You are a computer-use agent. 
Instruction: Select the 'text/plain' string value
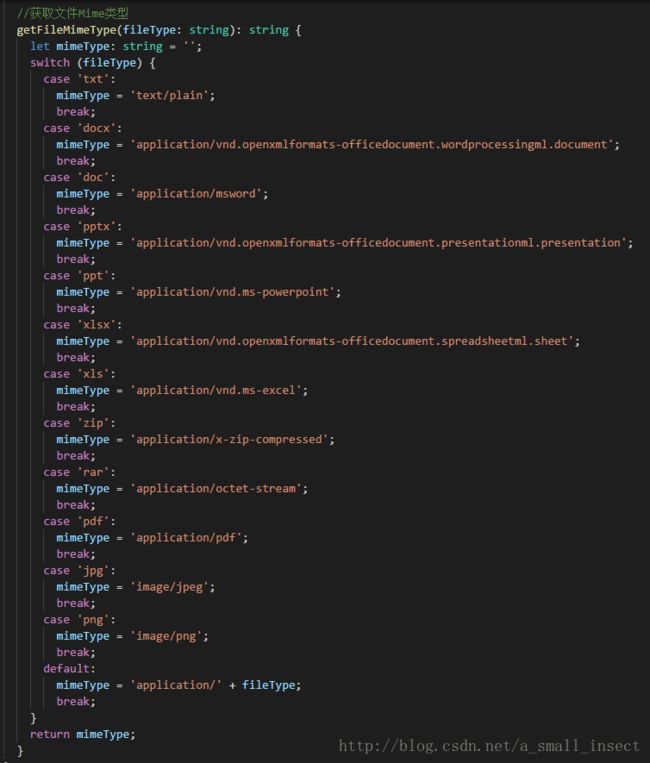point(169,95)
